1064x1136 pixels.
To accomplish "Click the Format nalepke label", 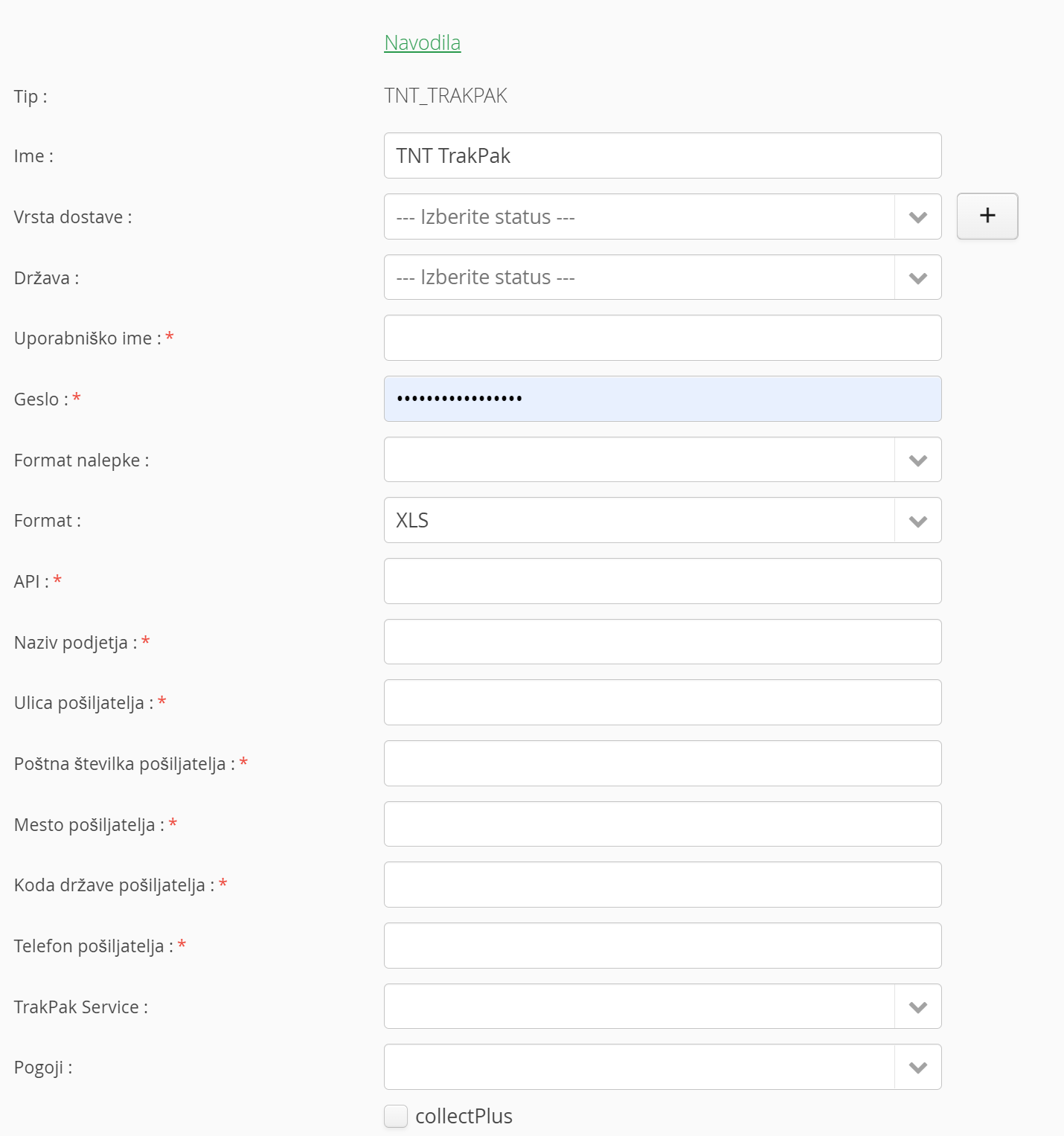I will pyautogui.click(x=82, y=461).
